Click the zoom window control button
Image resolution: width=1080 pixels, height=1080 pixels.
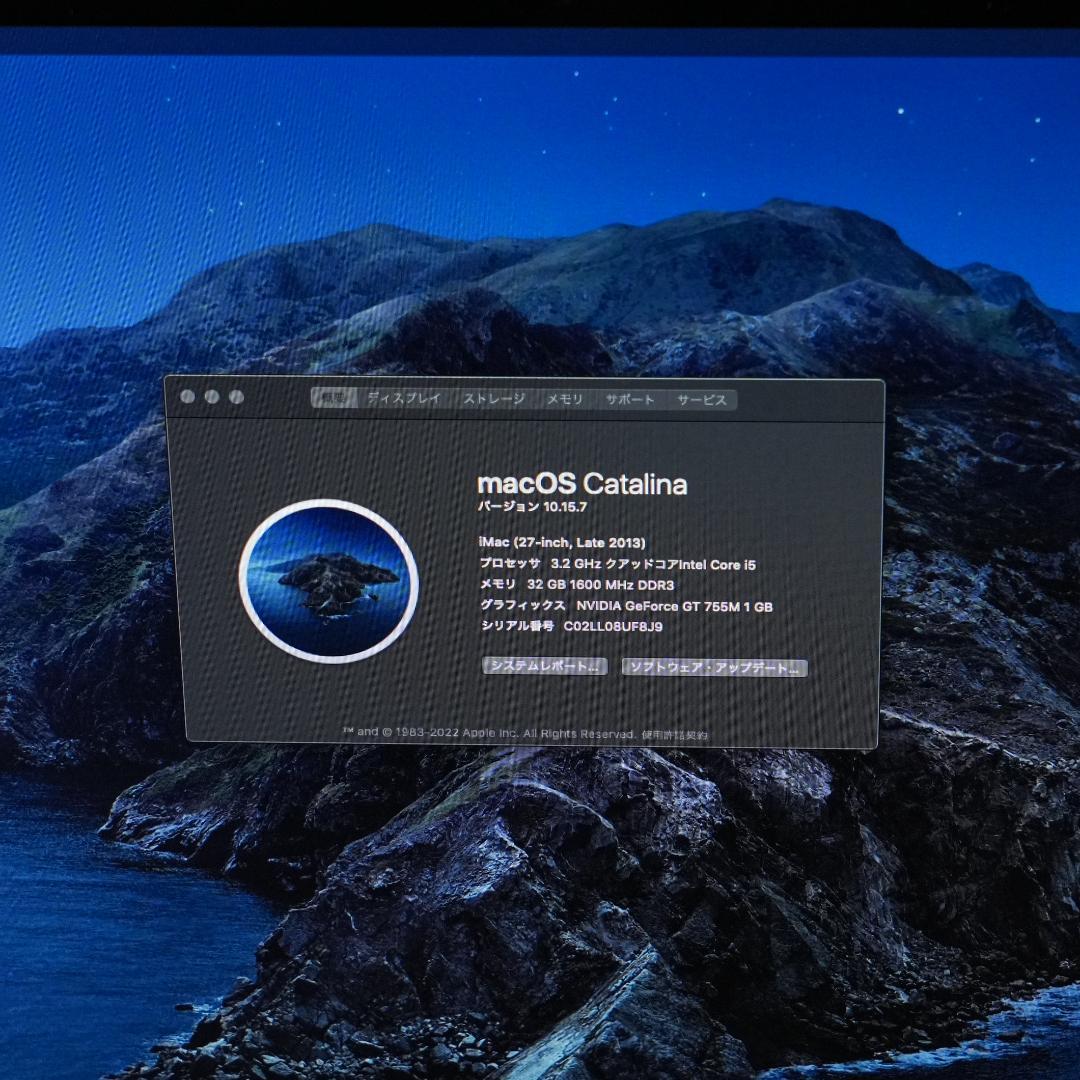pyautogui.click(x=236, y=397)
